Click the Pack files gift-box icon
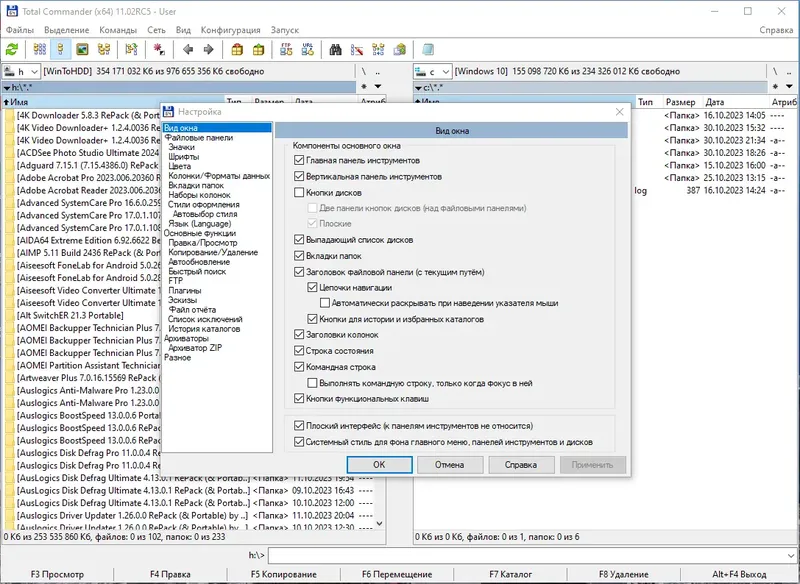Image resolution: width=800 pixels, height=584 pixels. coord(238,49)
